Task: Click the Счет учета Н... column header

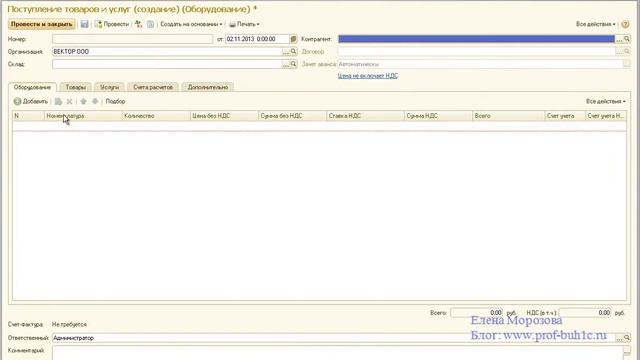Action: tap(606, 116)
